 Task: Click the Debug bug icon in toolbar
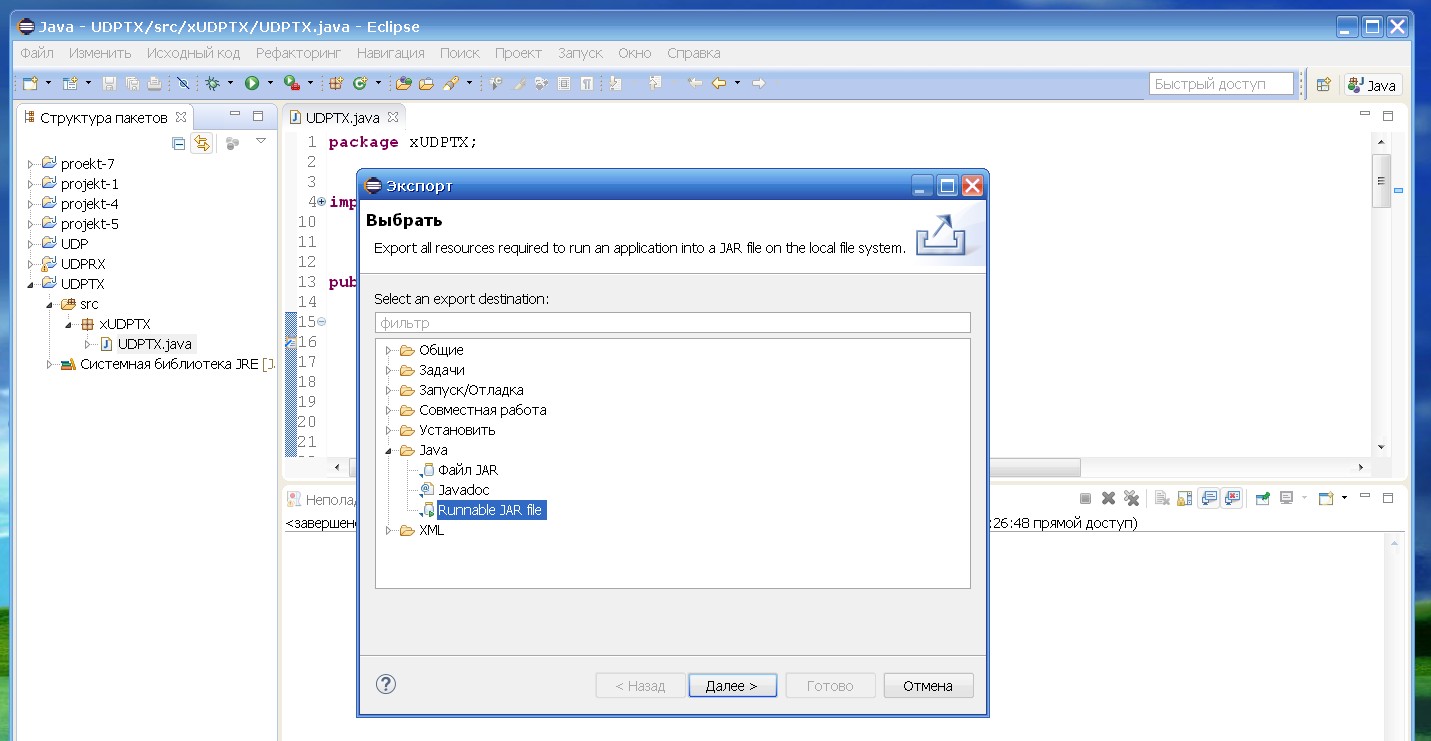(212, 84)
